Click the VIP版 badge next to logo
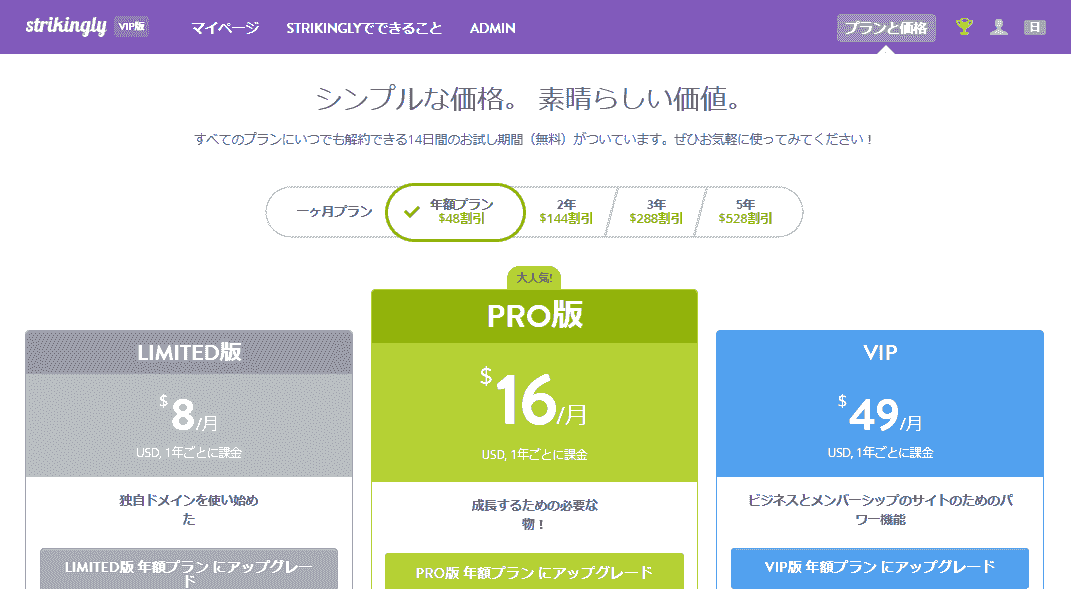The height and width of the screenshot is (589, 1071). tap(131, 27)
